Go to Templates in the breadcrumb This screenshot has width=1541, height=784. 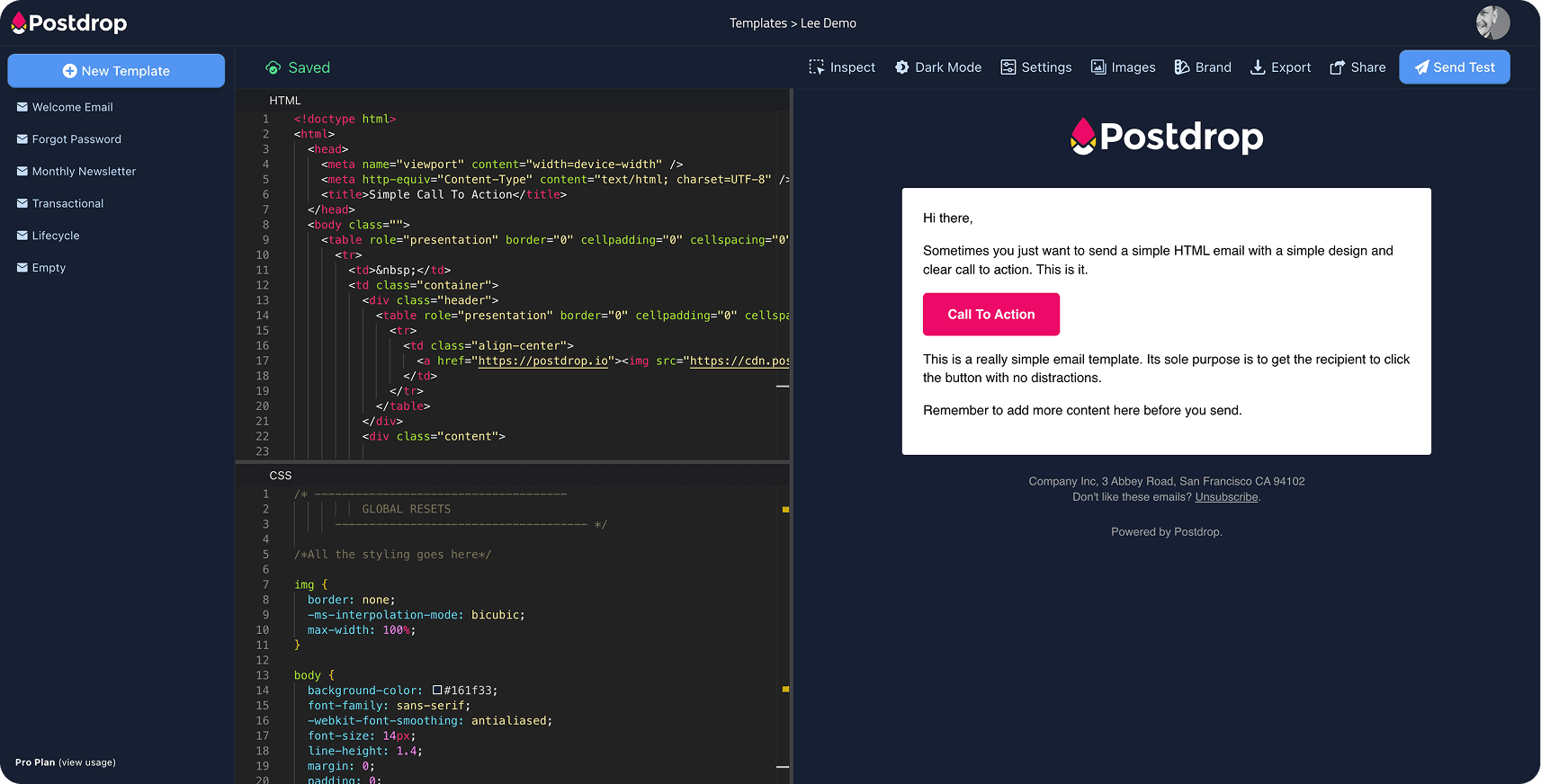(758, 23)
